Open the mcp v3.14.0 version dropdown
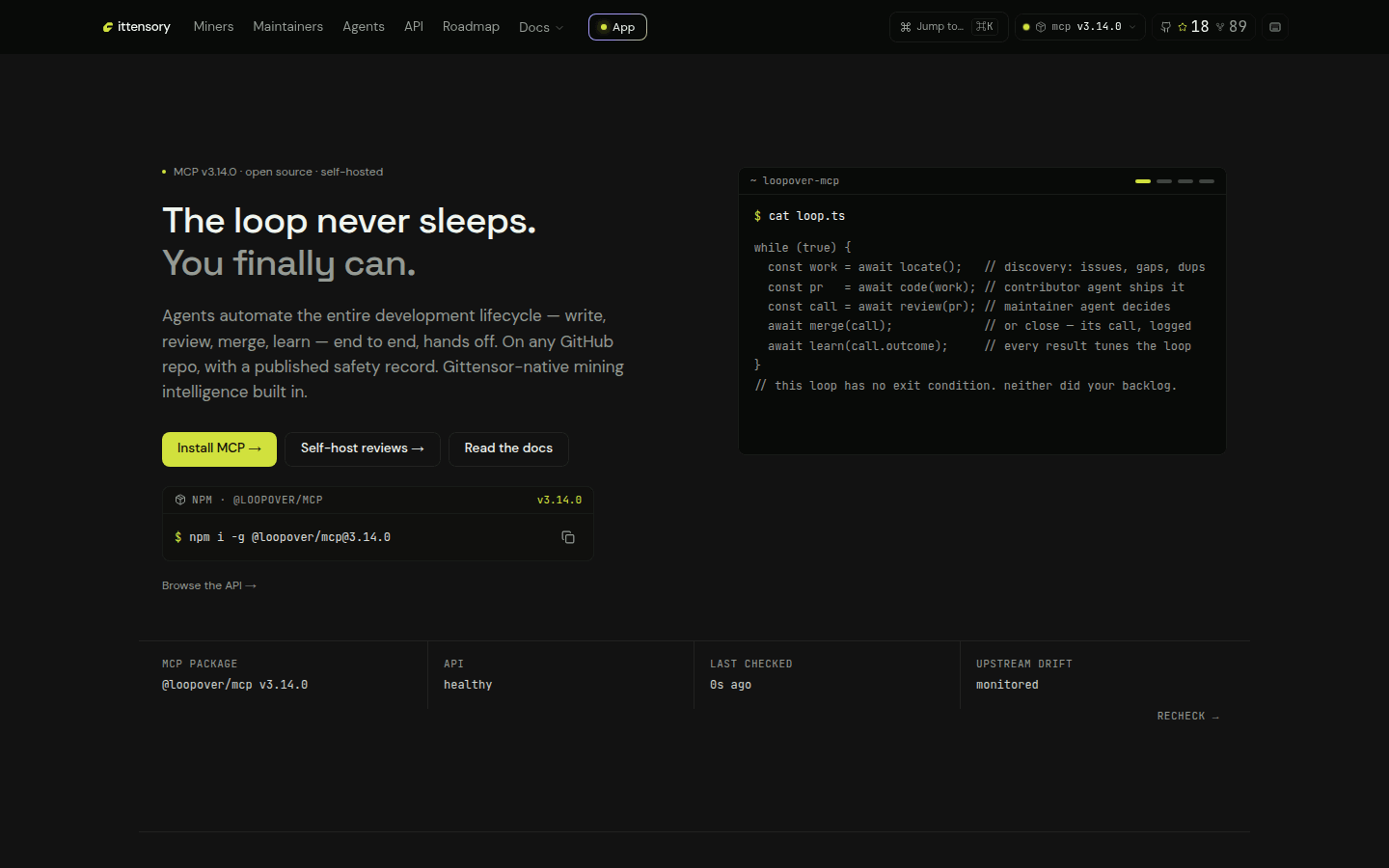 click(1080, 27)
